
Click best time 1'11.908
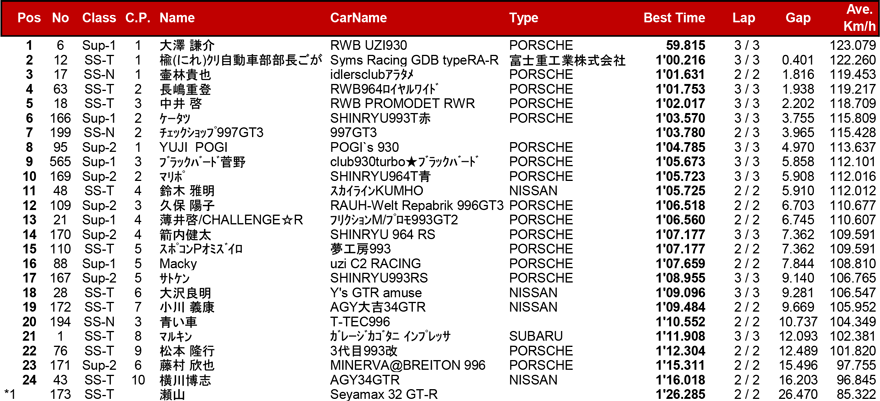(x=680, y=338)
